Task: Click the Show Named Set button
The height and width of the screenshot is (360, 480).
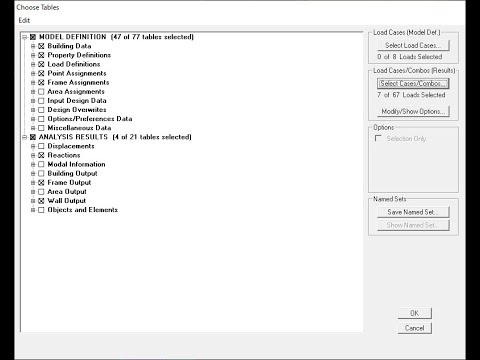Action: click(413, 225)
